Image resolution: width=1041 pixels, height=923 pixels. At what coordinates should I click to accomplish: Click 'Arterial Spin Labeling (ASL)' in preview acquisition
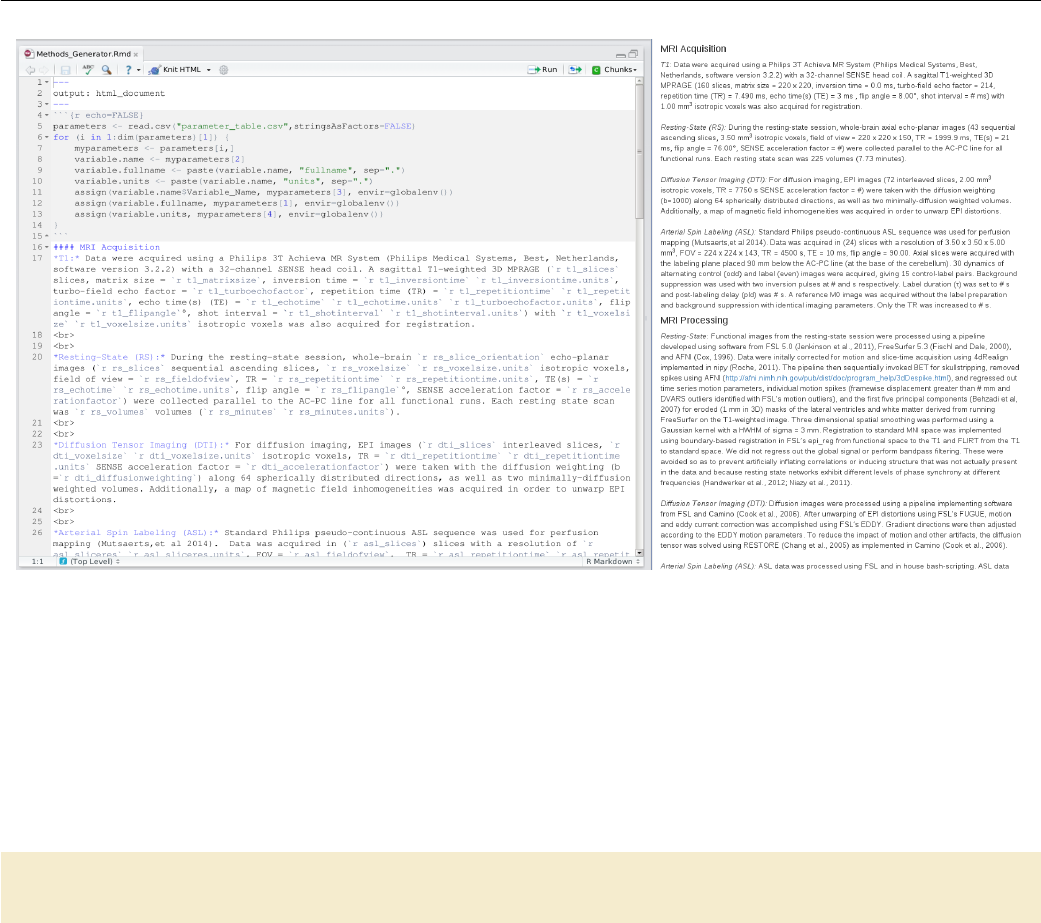[708, 232]
